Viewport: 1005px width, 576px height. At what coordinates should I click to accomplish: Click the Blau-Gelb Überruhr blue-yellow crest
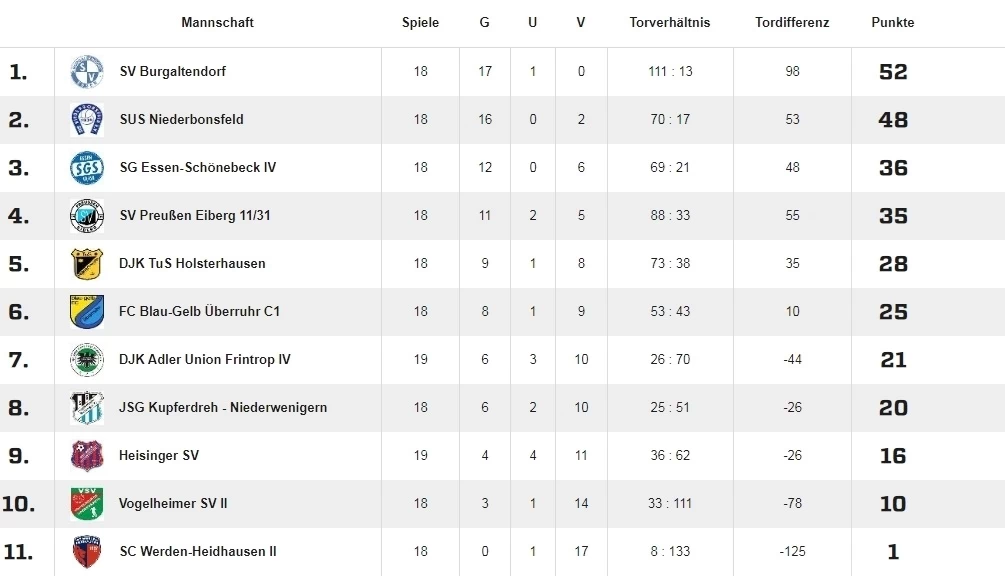click(87, 312)
